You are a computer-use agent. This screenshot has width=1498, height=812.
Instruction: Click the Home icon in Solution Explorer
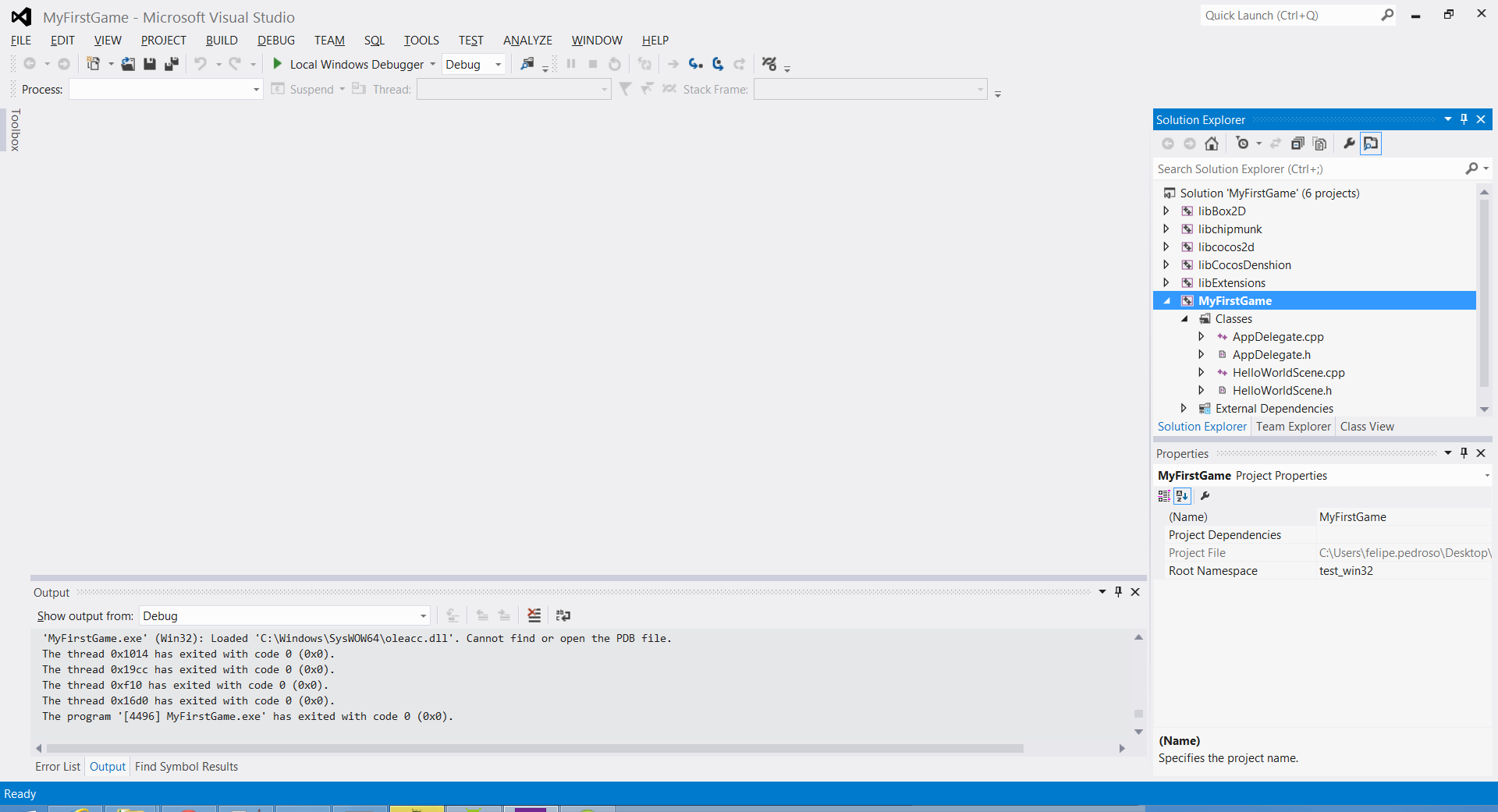coord(1212,144)
